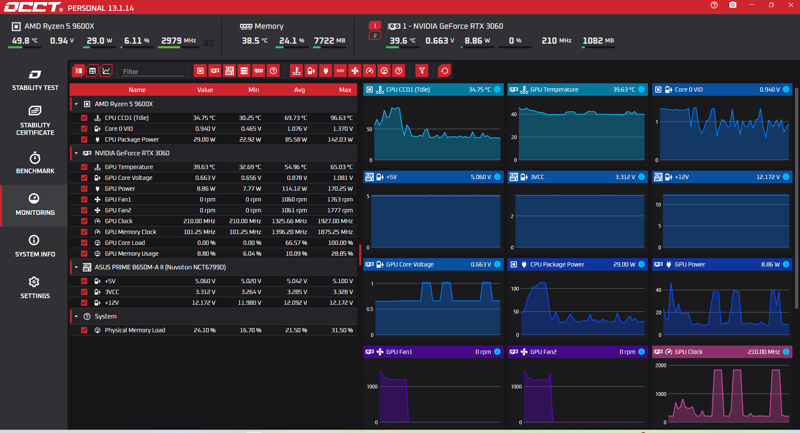Click the screenshot camera icon in title bar
Image resolution: width=800 pixels, height=433 pixels.
click(x=733, y=5)
